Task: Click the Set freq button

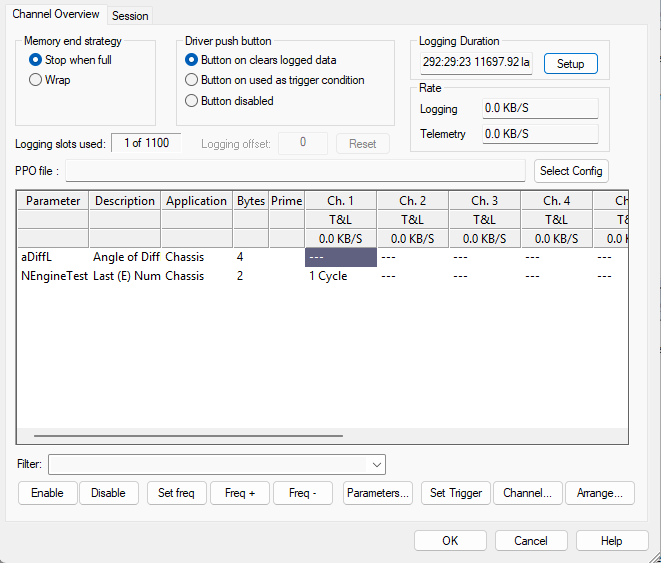Action: [x=177, y=493]
